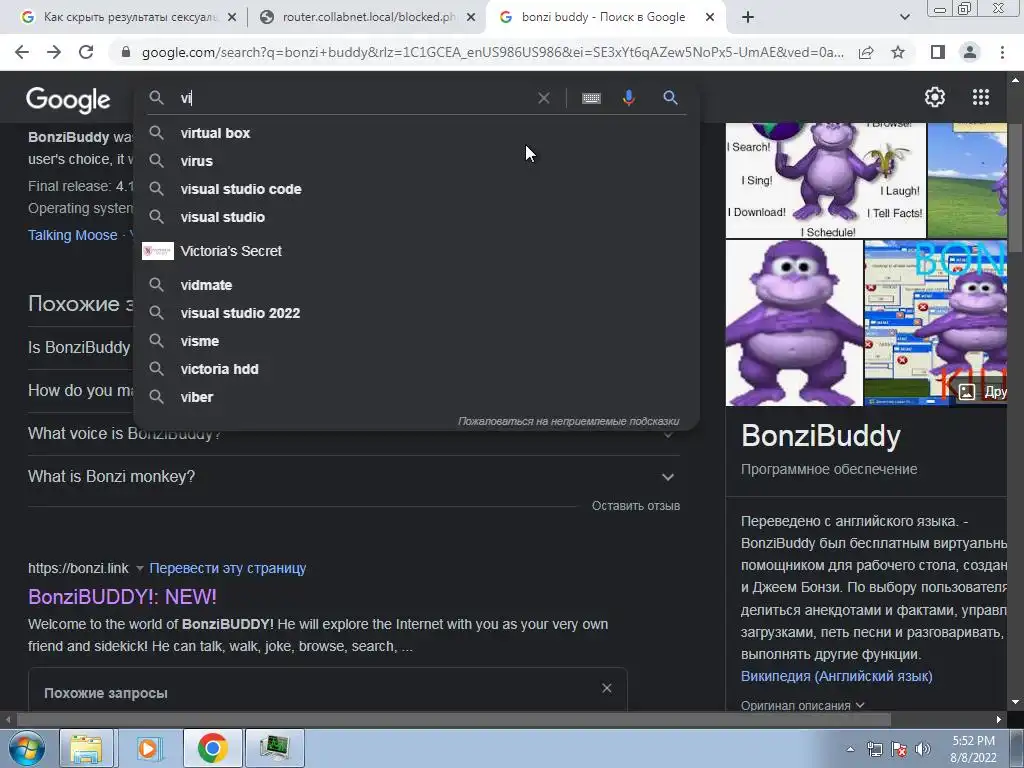The width and height of the screenshot is (1024, 768).
Task: Choose the 'virtual box' suggestion
Action: (417, 133)
